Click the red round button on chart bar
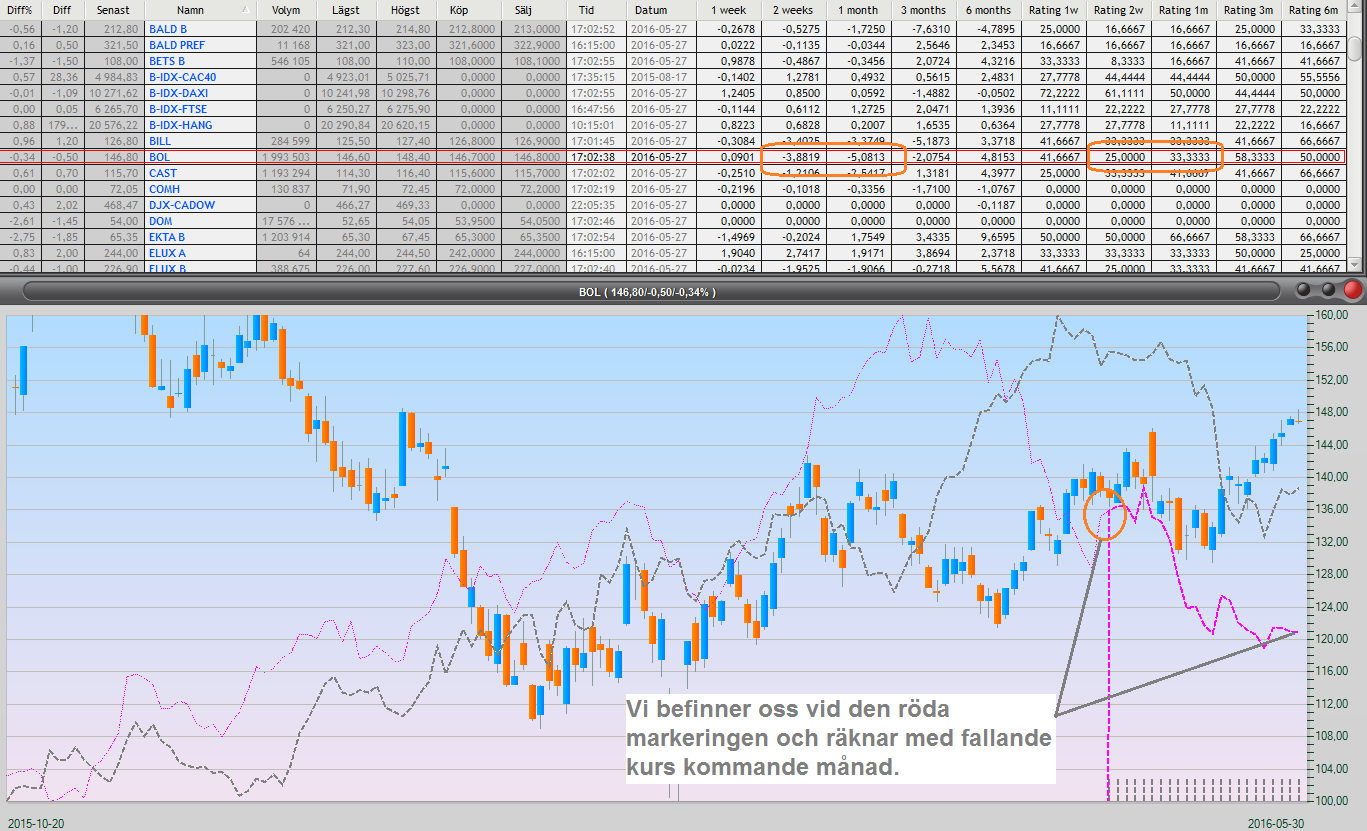This screenshot has height=831, width=1367. [x=1352, y=291]
